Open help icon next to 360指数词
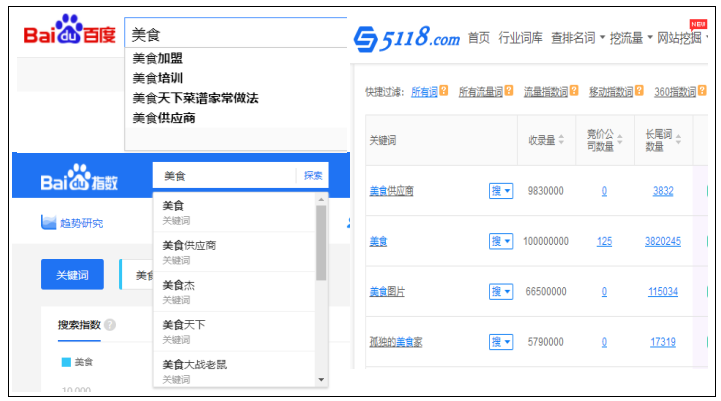The height and width of the screenshot is (401, 721). (x=702, y=91)
